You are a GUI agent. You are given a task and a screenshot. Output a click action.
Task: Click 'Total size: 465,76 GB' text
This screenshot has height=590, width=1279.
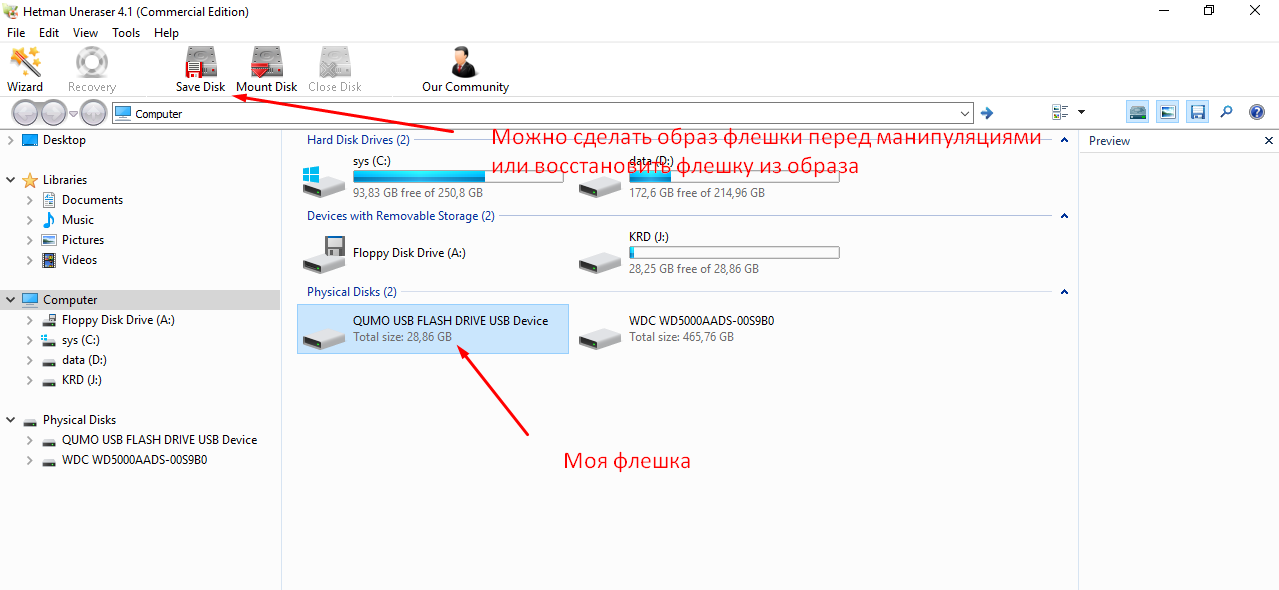pyautogui.click(x=681, y=337)
